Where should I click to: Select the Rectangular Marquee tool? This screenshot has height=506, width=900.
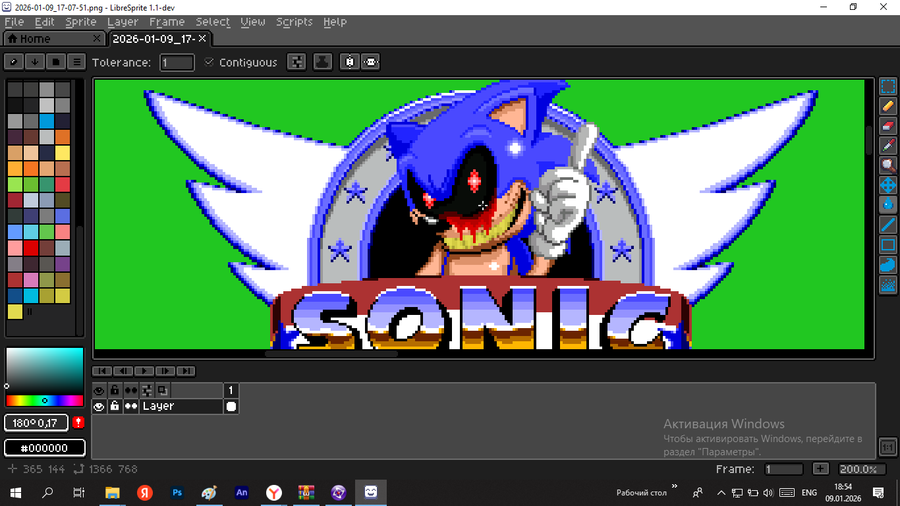pyautogui.click(x=887, y=86)
